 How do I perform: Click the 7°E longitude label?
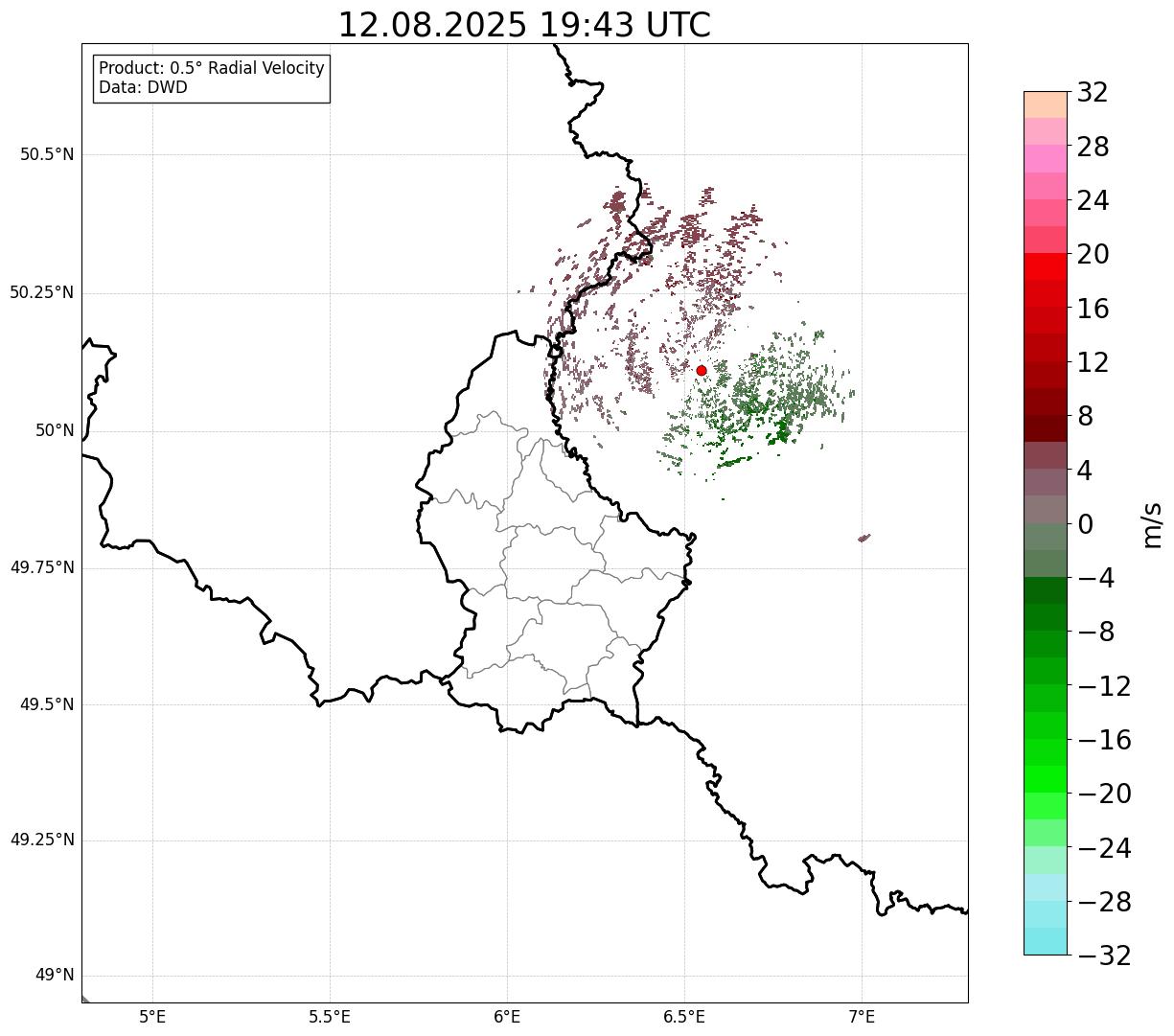click(x=862, y=1016)
